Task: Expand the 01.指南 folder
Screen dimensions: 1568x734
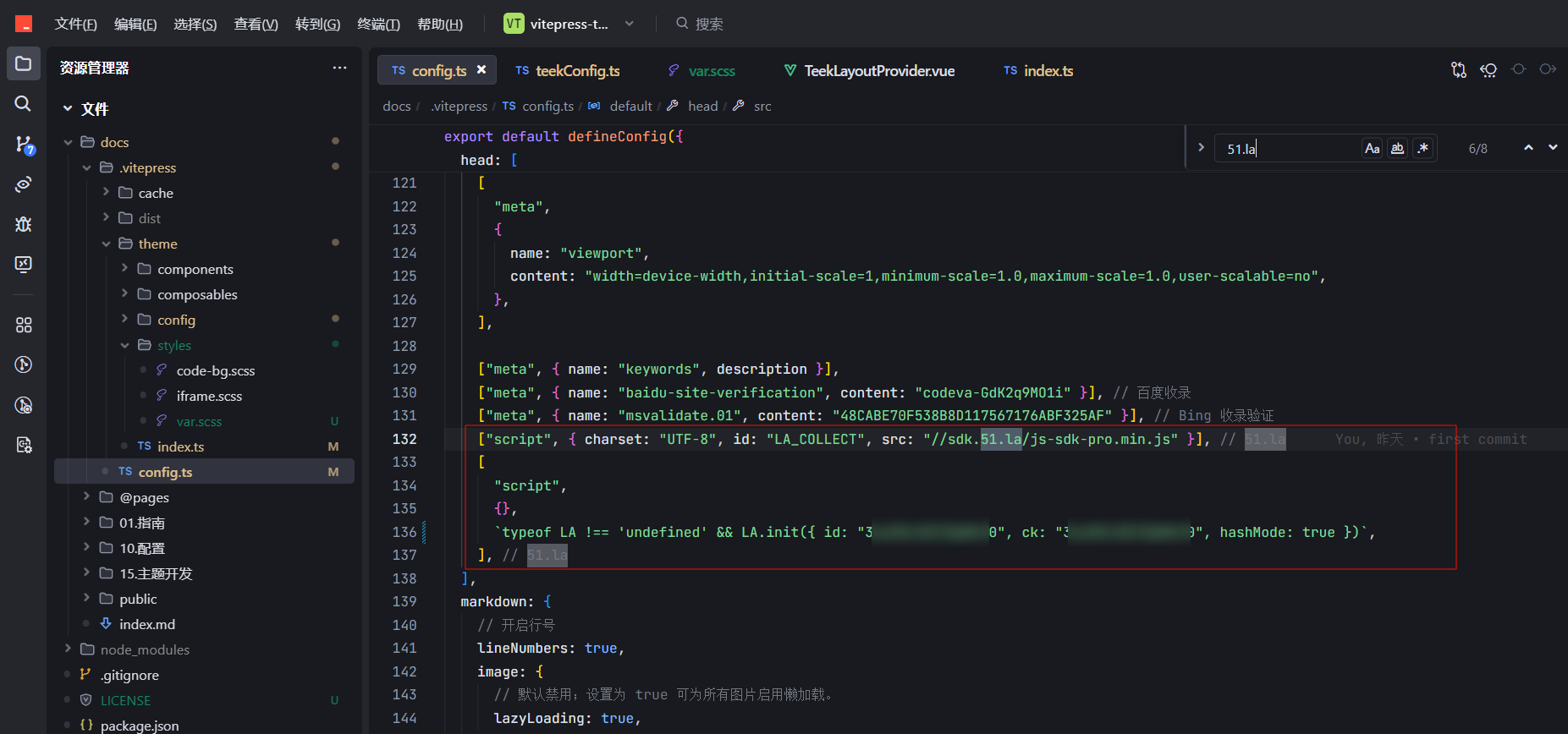Action: click(x=86, y=523)
